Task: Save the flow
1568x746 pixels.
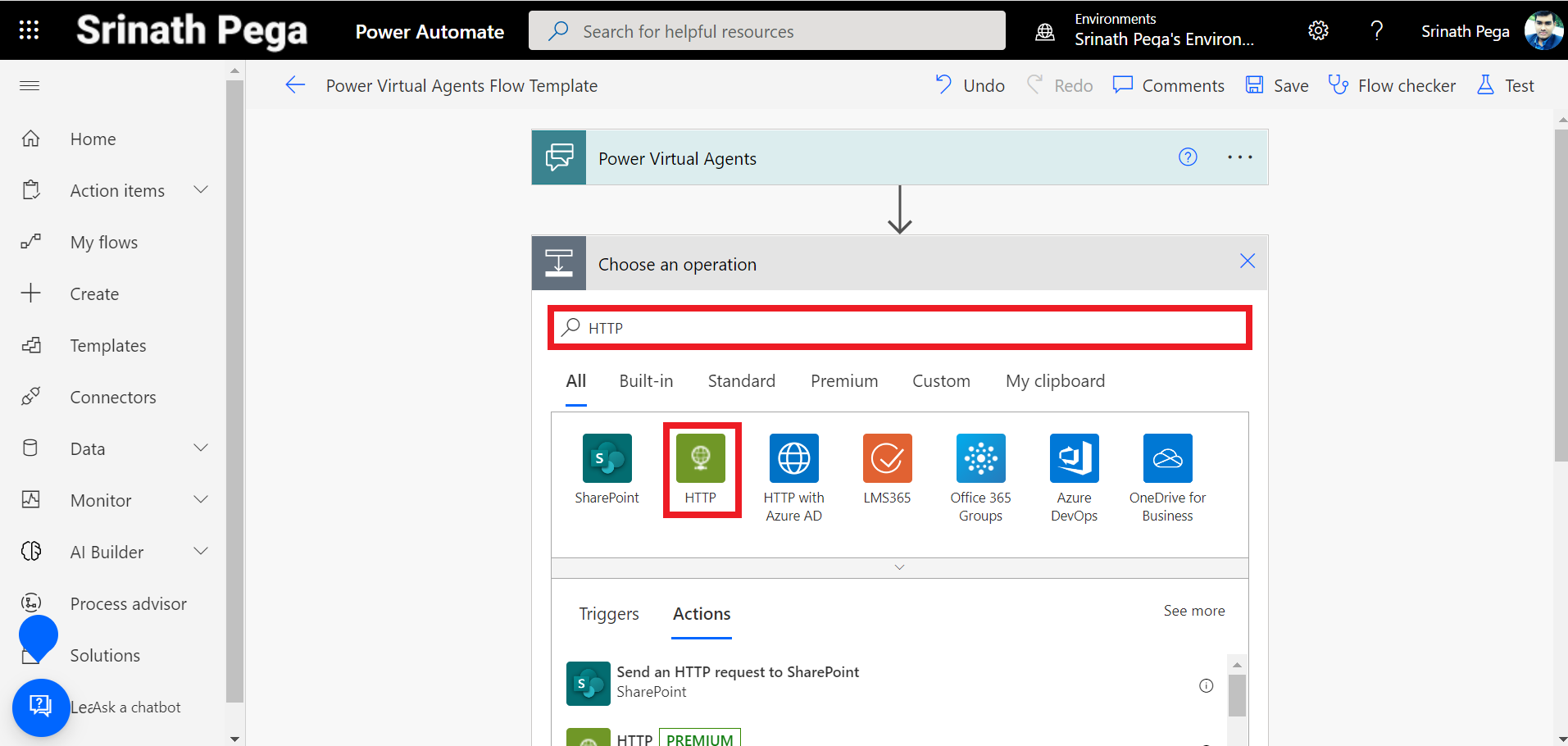Action: 1277,86
